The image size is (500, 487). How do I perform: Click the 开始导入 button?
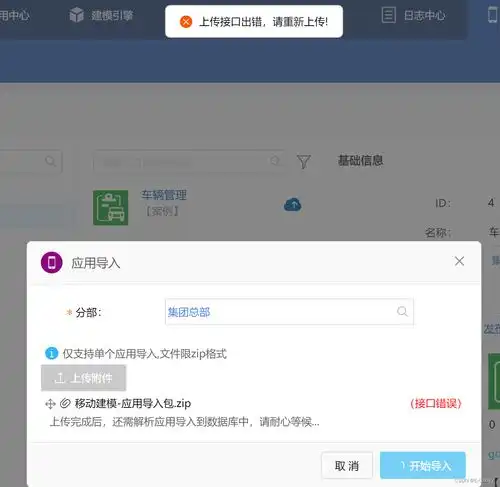coord(423,465)
